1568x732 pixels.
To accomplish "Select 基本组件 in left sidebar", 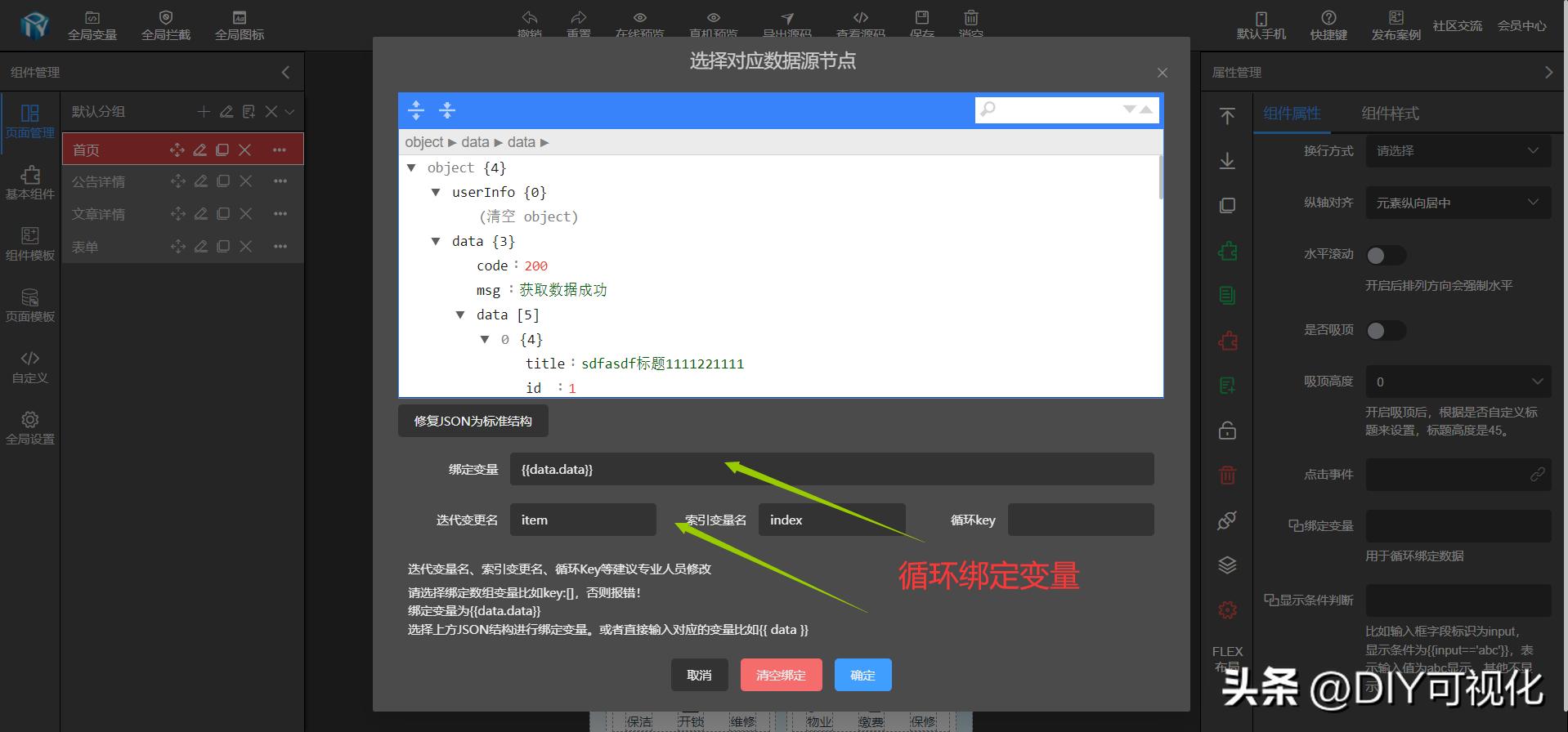I will (30, 183).
